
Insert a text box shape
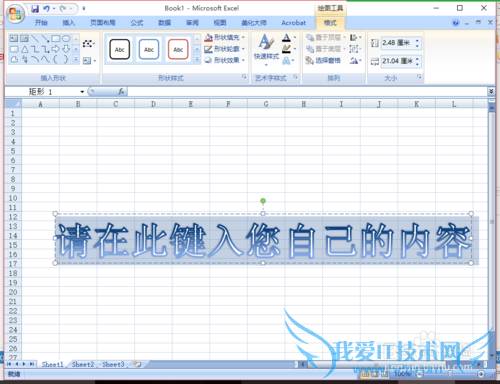click(x=14, y=38)
